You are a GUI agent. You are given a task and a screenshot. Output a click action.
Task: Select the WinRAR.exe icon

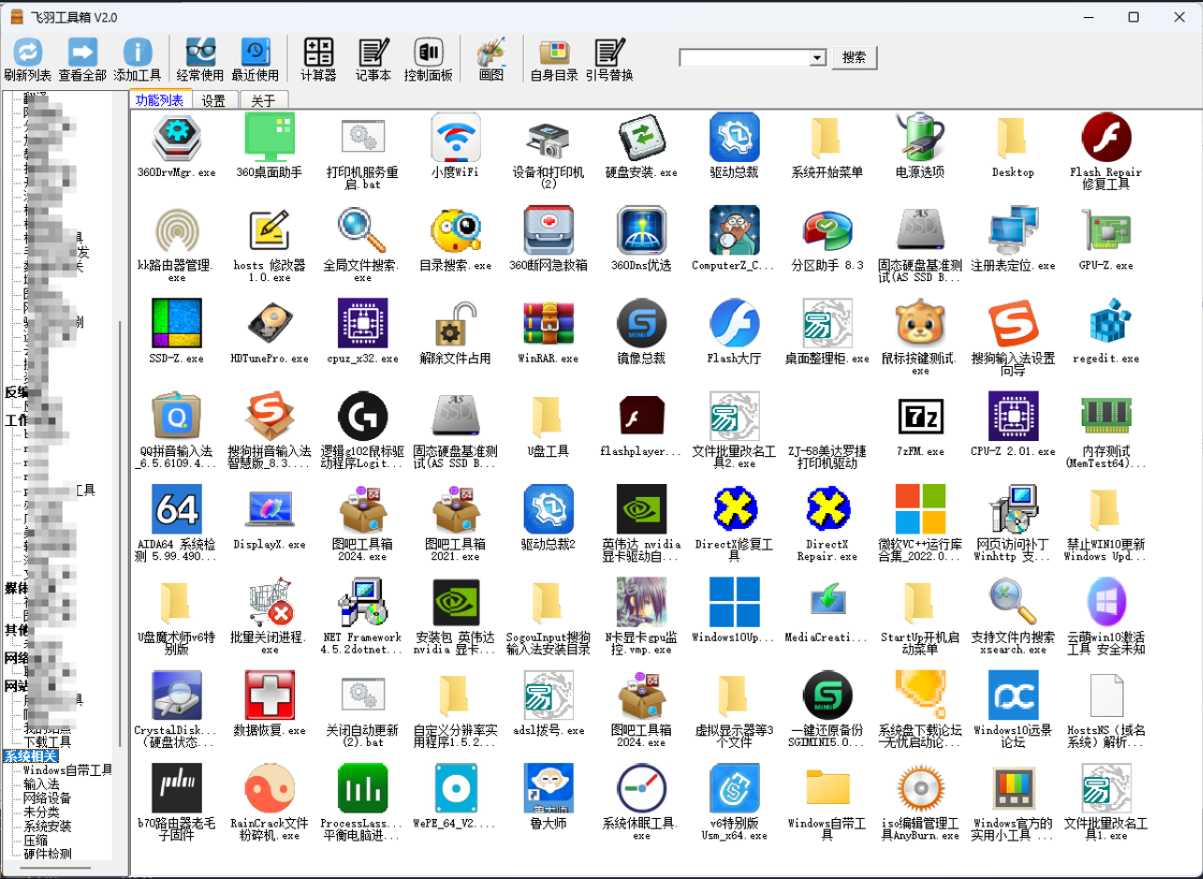(548, 324)
